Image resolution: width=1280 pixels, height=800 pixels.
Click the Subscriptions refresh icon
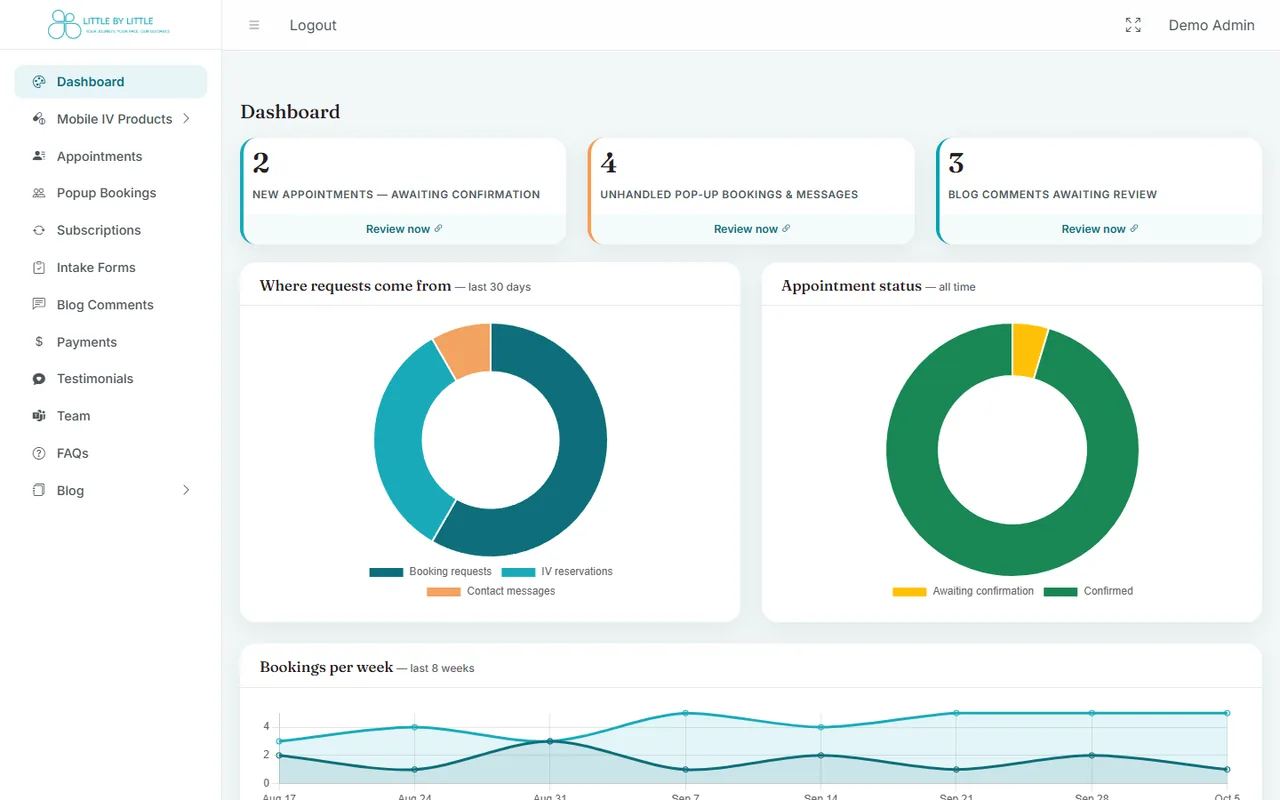click(39, 230)
